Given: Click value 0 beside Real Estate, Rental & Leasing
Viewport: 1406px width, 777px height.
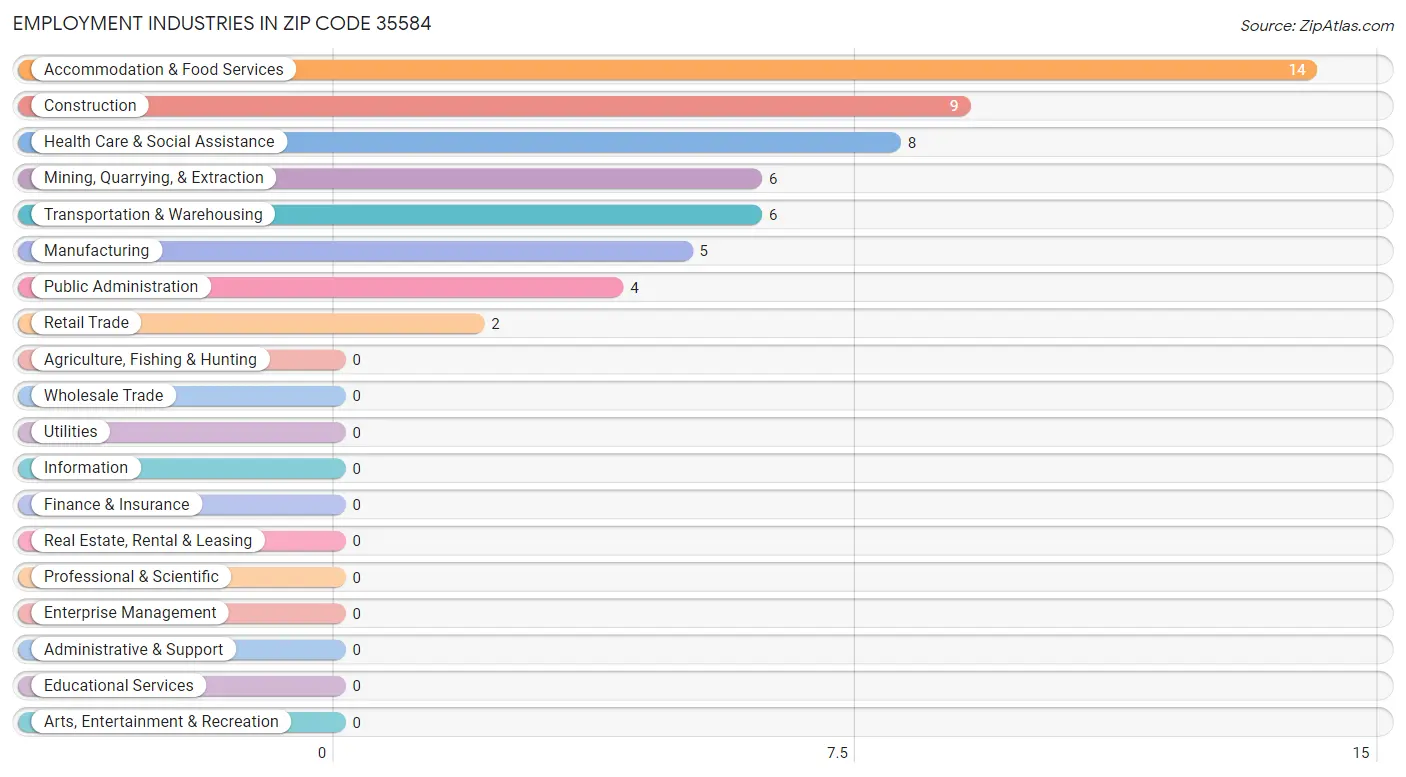Looking at the screenshot, I should point(357,541).
